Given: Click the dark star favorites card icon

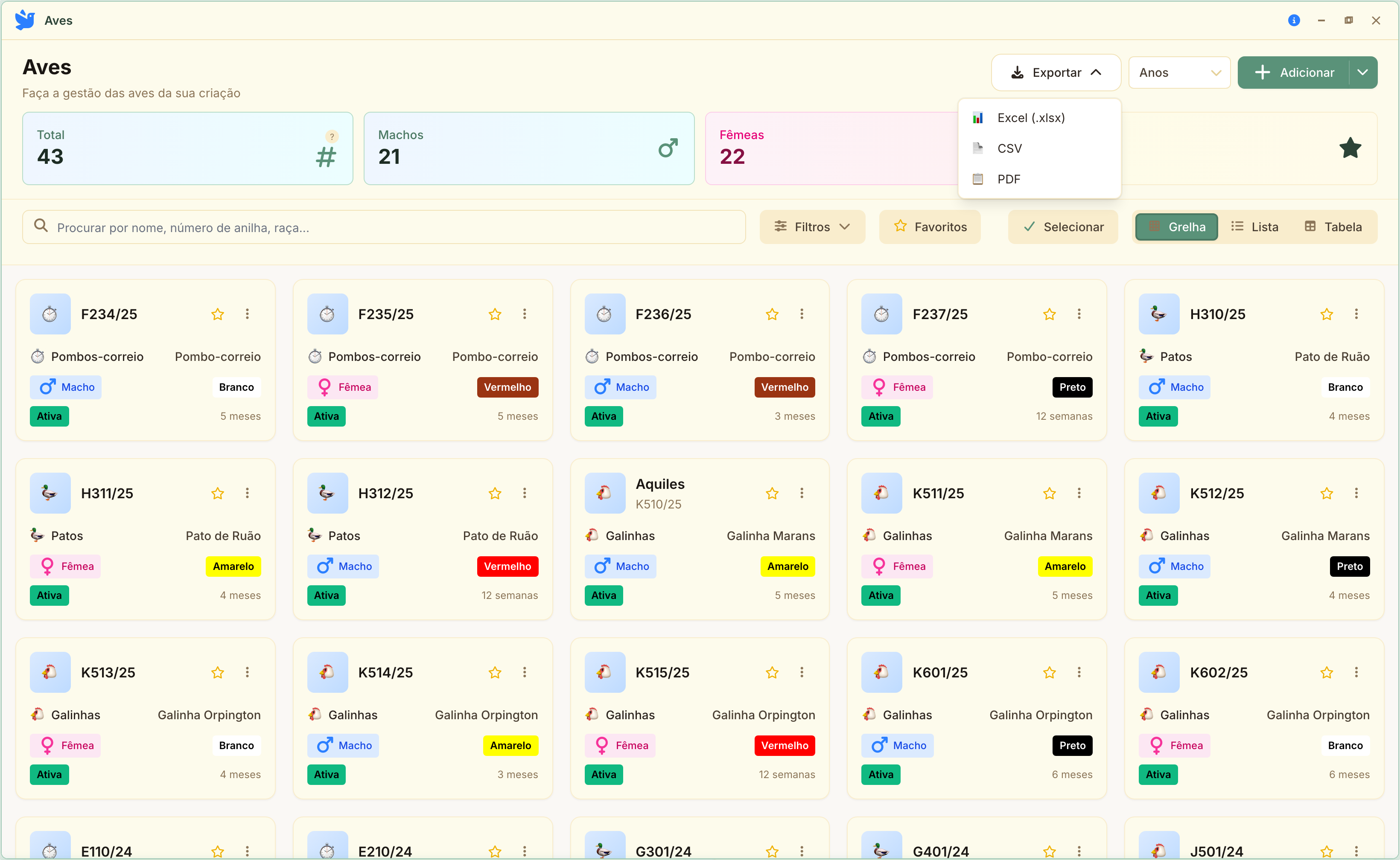Looking at the screenshot, I should pyautogui.click(x=1350, y=148).
